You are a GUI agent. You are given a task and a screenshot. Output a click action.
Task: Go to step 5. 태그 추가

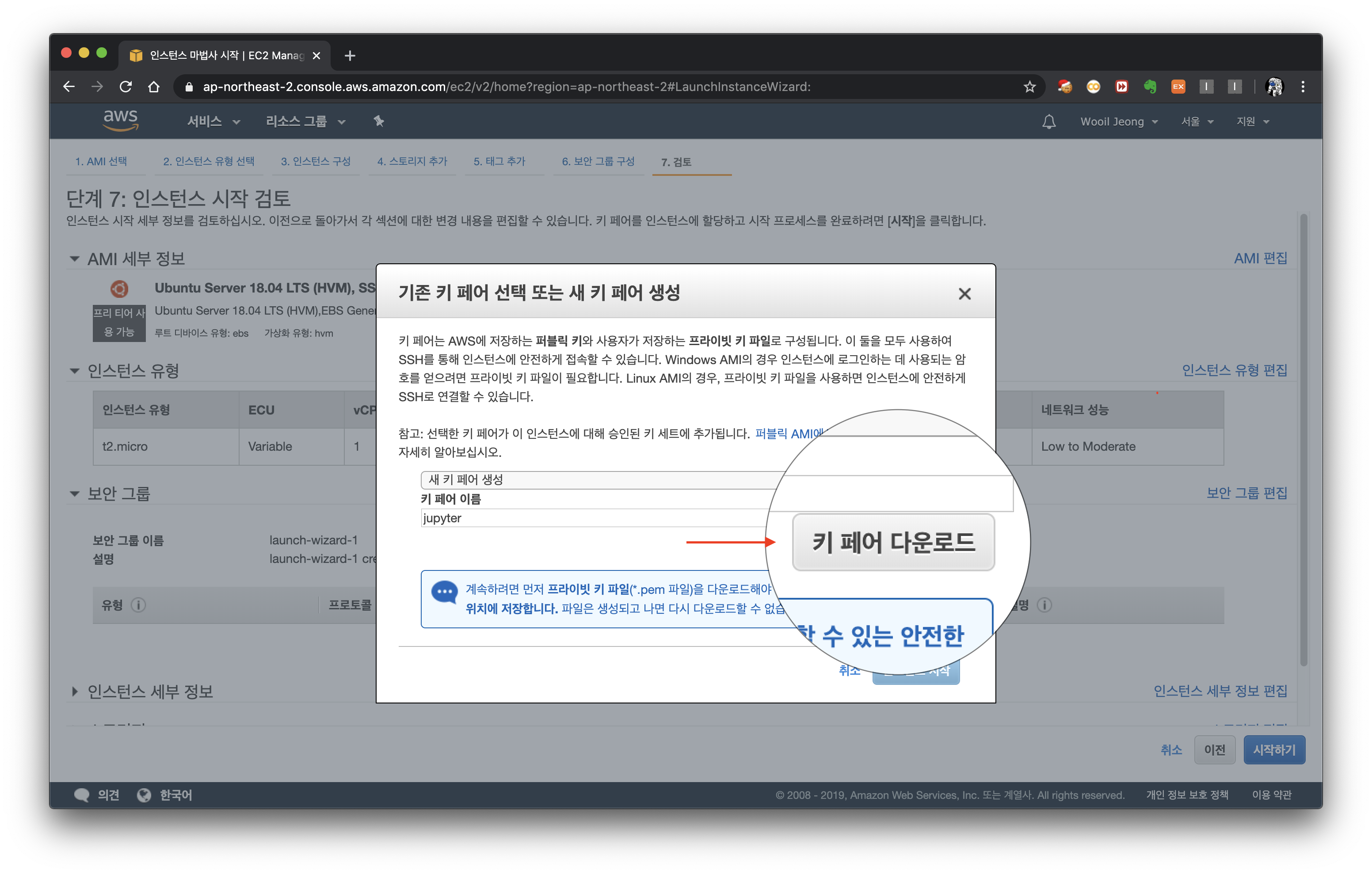[499, 162]
